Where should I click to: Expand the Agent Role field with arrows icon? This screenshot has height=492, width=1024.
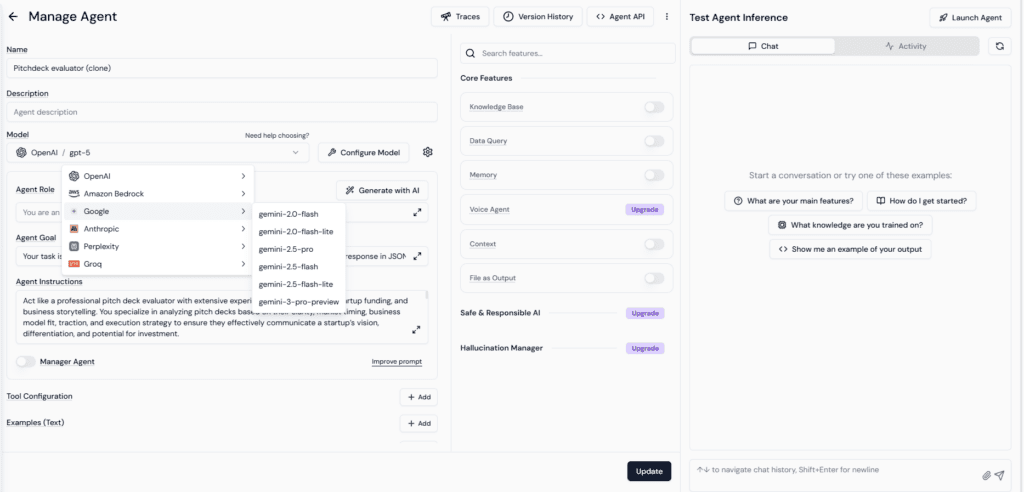417,212
